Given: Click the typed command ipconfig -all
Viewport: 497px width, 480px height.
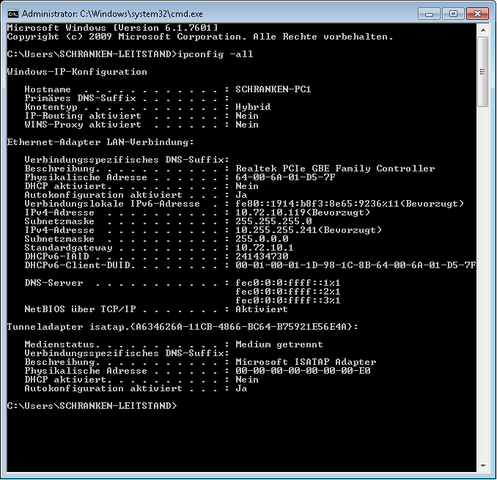Looking at the screenshot, I should (x=215, y=54).
